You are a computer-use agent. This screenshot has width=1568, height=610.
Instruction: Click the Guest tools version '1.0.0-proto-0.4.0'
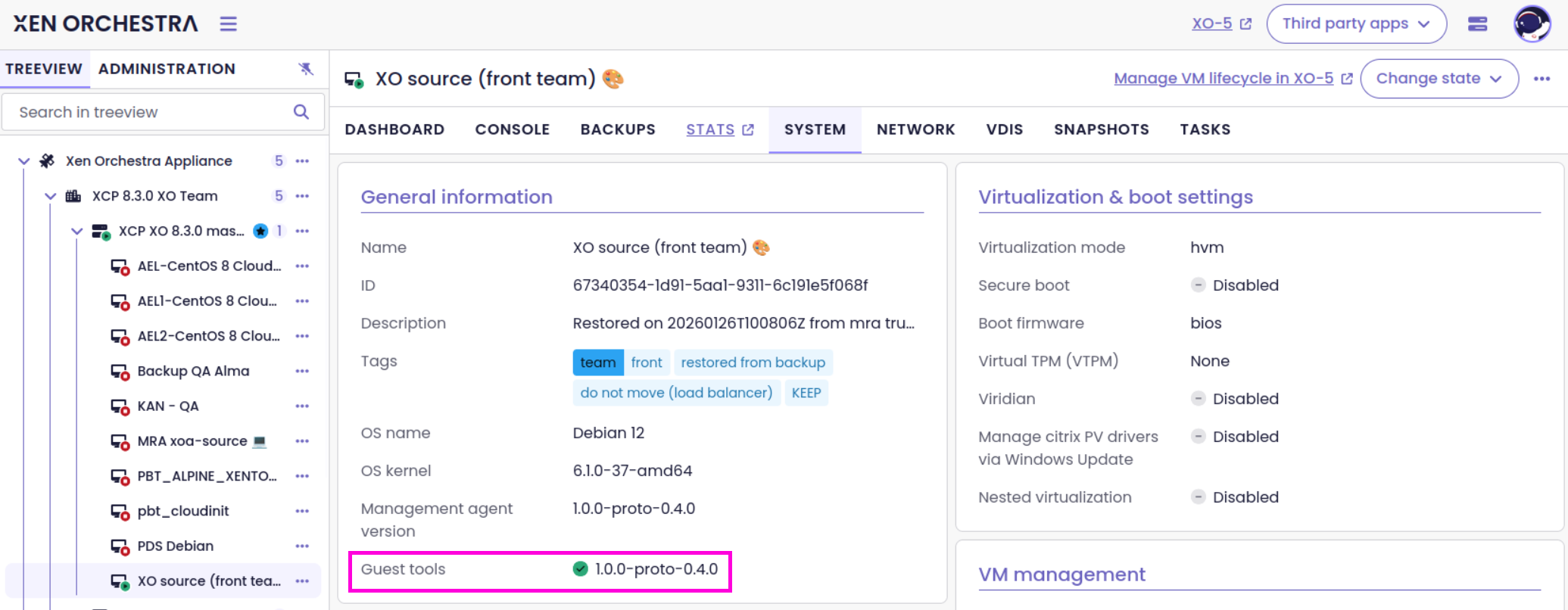656,569
